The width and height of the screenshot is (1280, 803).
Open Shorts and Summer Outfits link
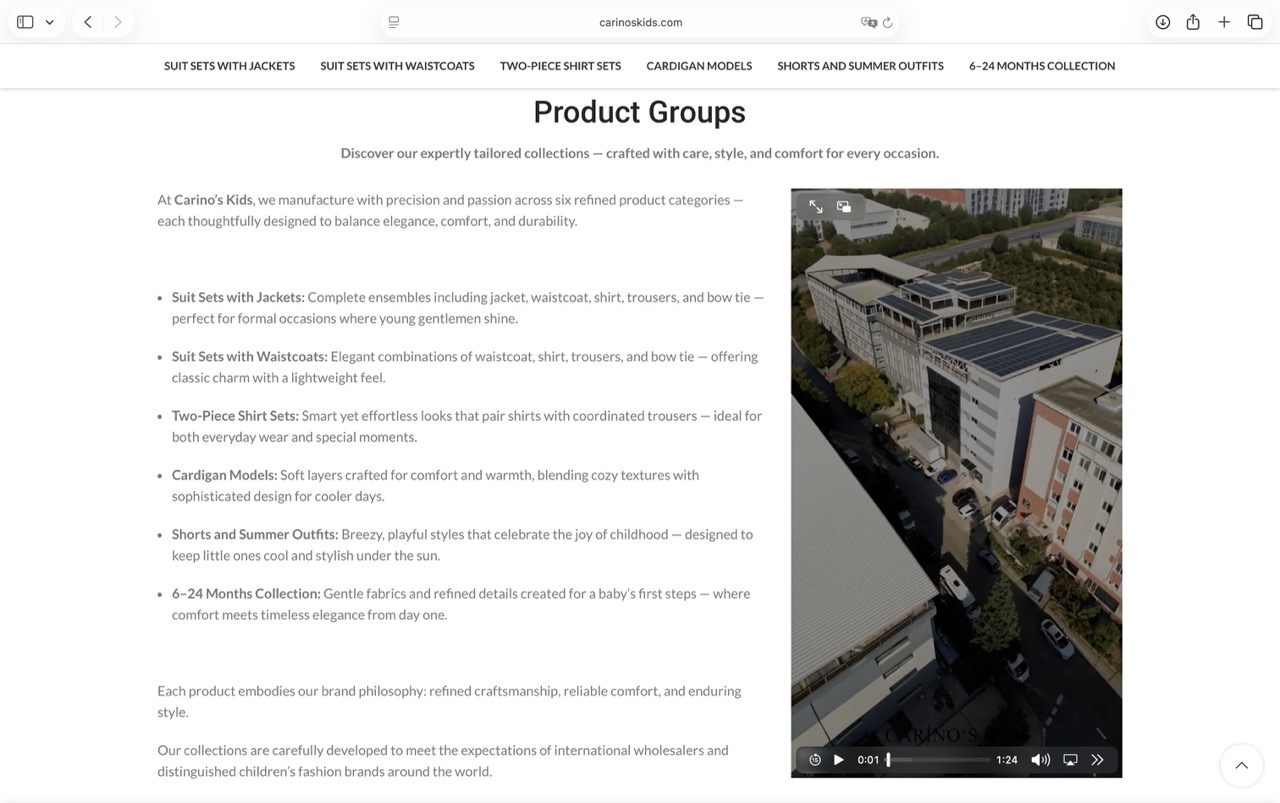(x=860, y=66)
